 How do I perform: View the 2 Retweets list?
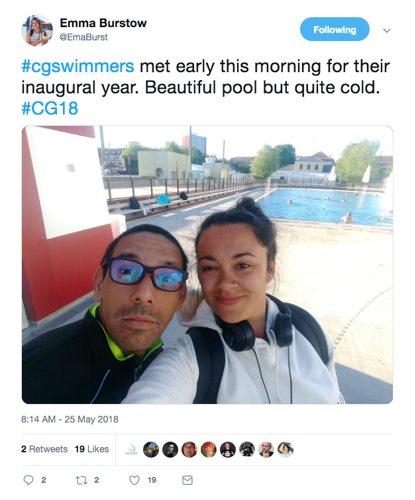pos(44,449)
